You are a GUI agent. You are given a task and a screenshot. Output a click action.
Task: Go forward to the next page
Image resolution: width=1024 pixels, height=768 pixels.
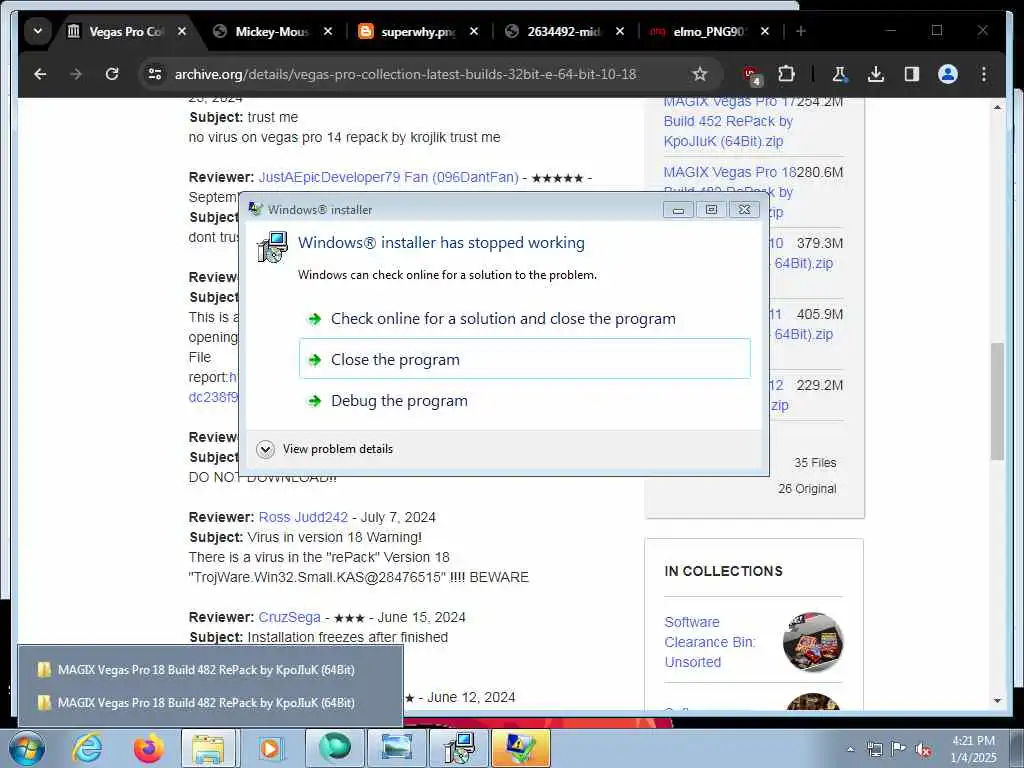tap(76, 74)
